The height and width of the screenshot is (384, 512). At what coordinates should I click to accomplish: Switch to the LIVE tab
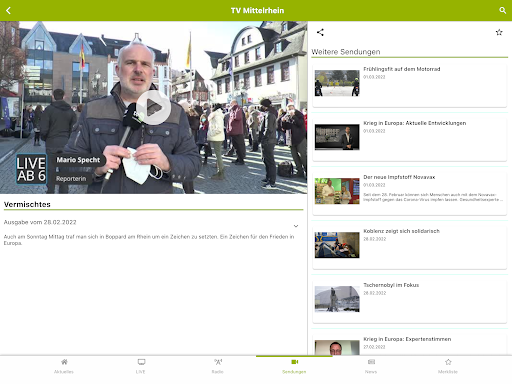click(141, 366)
